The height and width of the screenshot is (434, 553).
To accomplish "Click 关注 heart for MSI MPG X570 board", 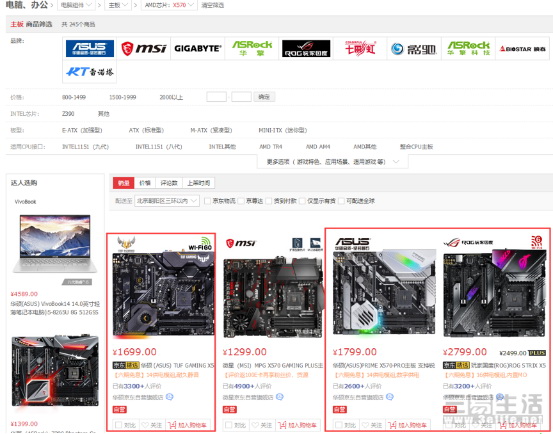I will pyautogui.click(x=262, y=425).
